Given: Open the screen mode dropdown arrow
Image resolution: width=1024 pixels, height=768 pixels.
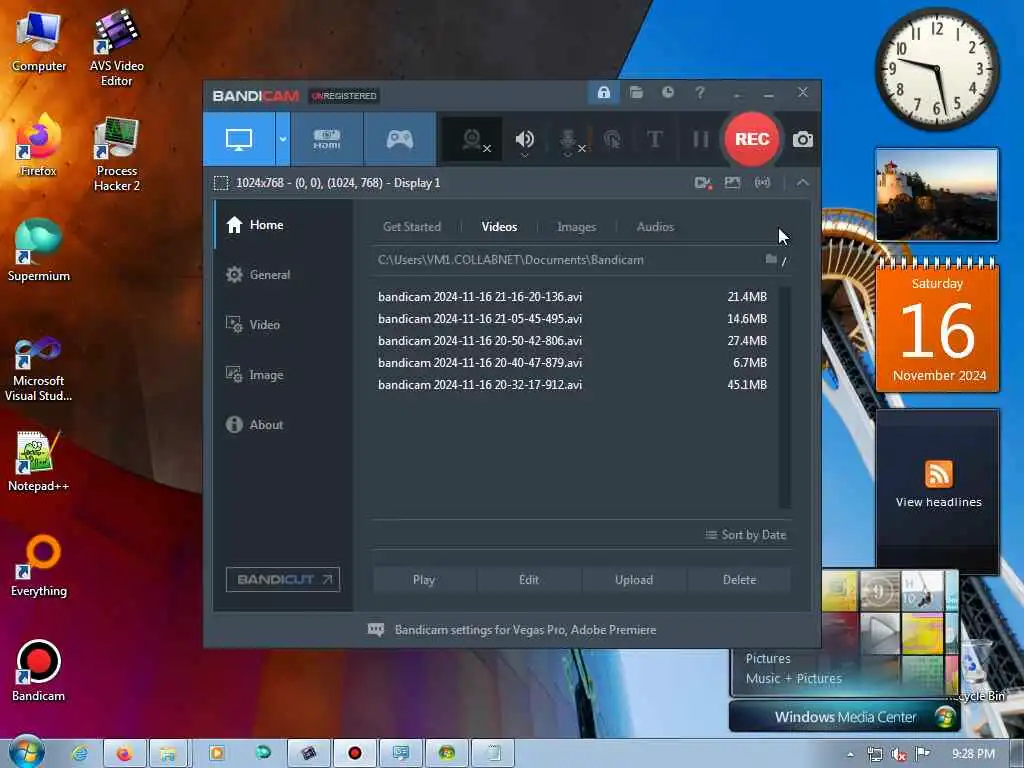Looking at the screenshot, I should 283,139.
